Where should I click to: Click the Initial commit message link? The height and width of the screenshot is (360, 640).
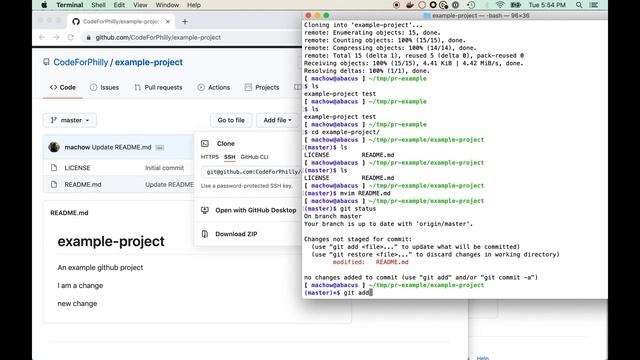coord(164,168)
